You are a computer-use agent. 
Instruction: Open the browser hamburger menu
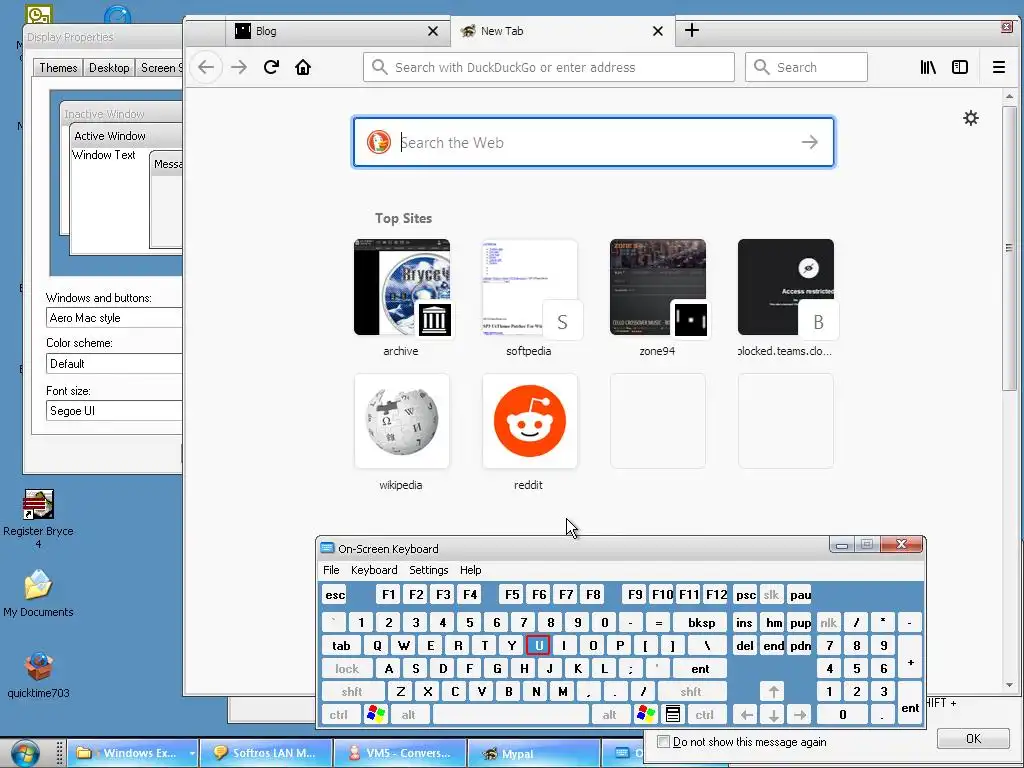pos(999,67)
